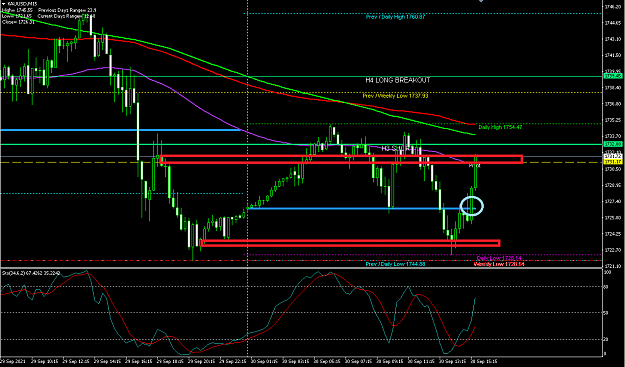Click the upper green price tag on price axis
The width and height of the screenshot is (625, 367).
point(613,76)
